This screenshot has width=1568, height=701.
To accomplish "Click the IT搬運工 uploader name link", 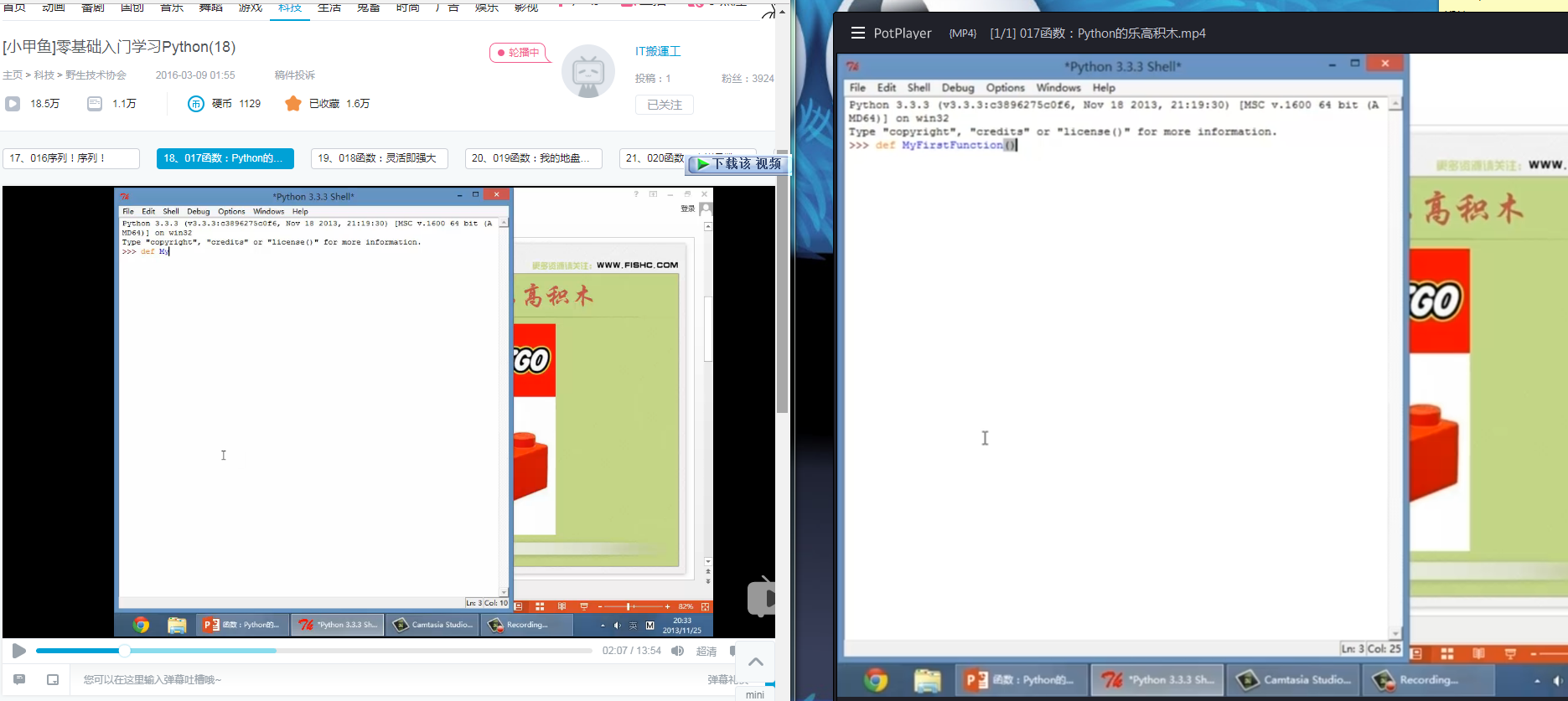I will [657, 51].
